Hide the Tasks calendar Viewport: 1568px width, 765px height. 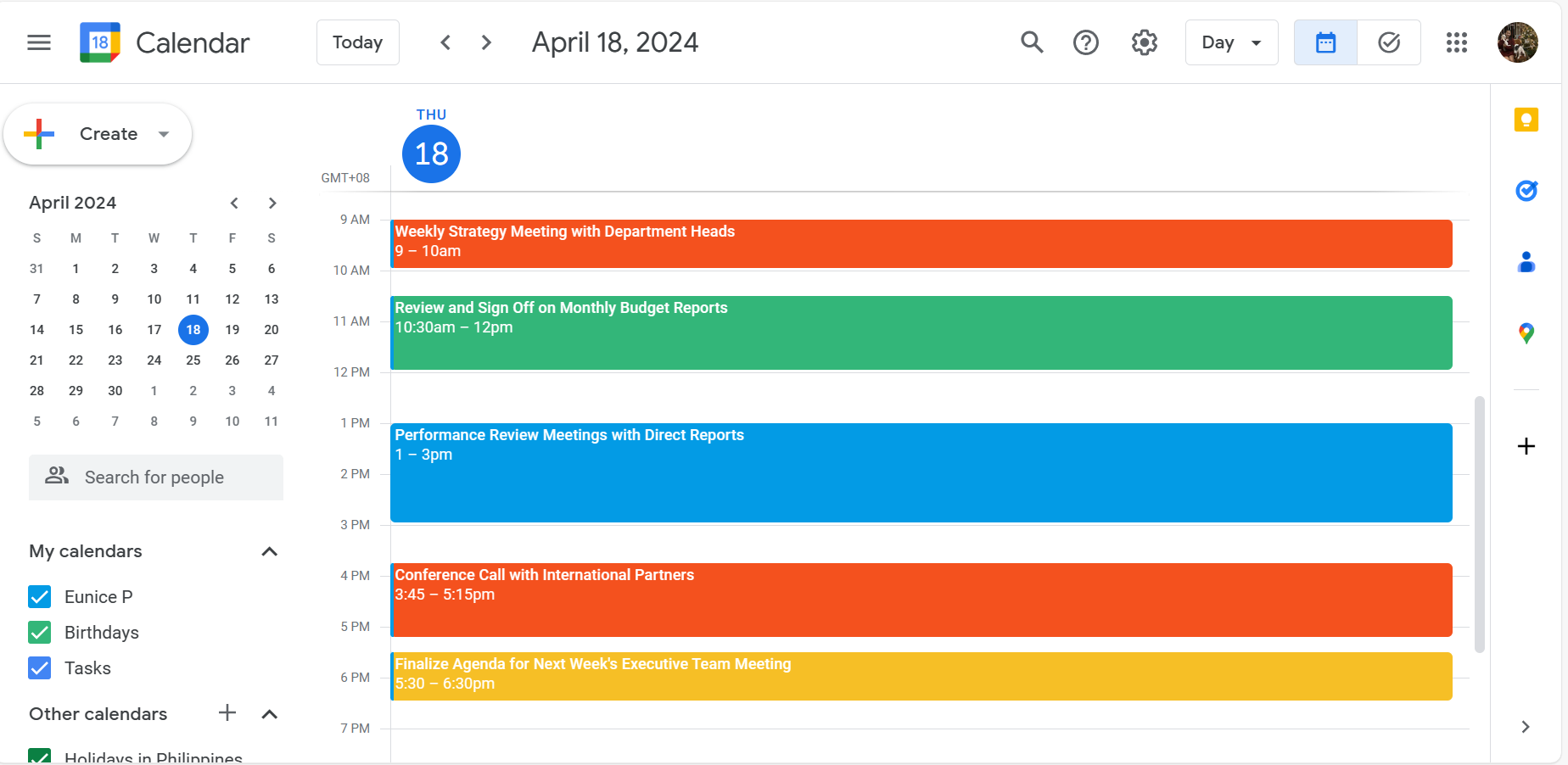(x=40, y=668)
